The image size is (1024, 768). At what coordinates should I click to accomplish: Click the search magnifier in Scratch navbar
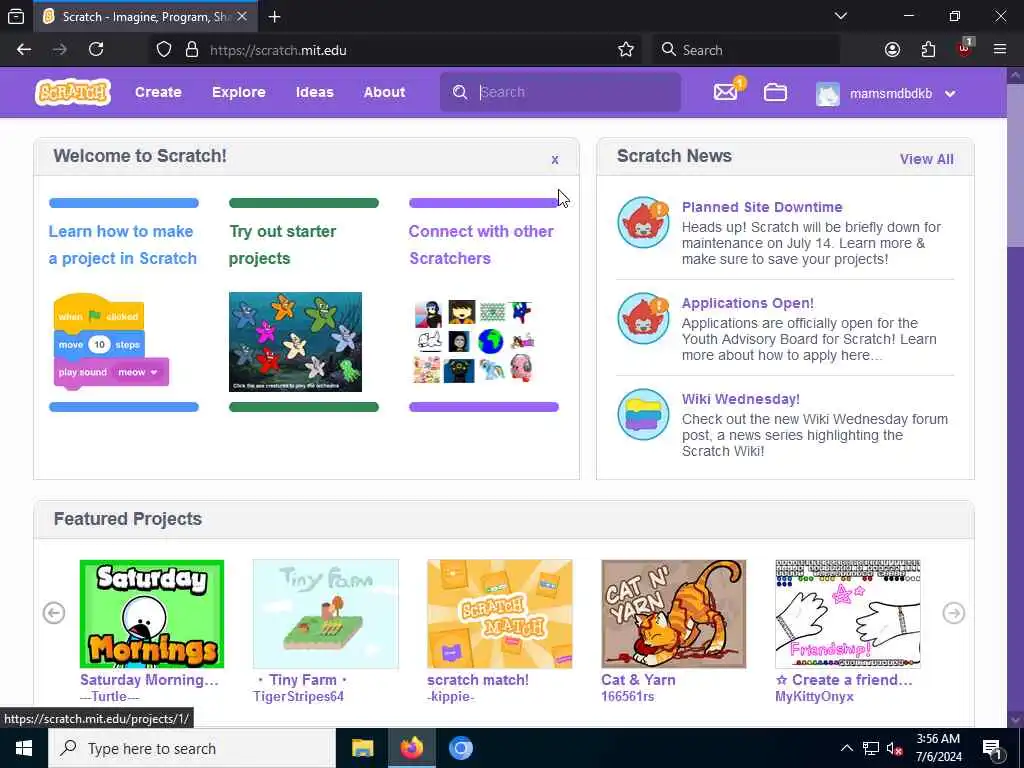point(460,92)
